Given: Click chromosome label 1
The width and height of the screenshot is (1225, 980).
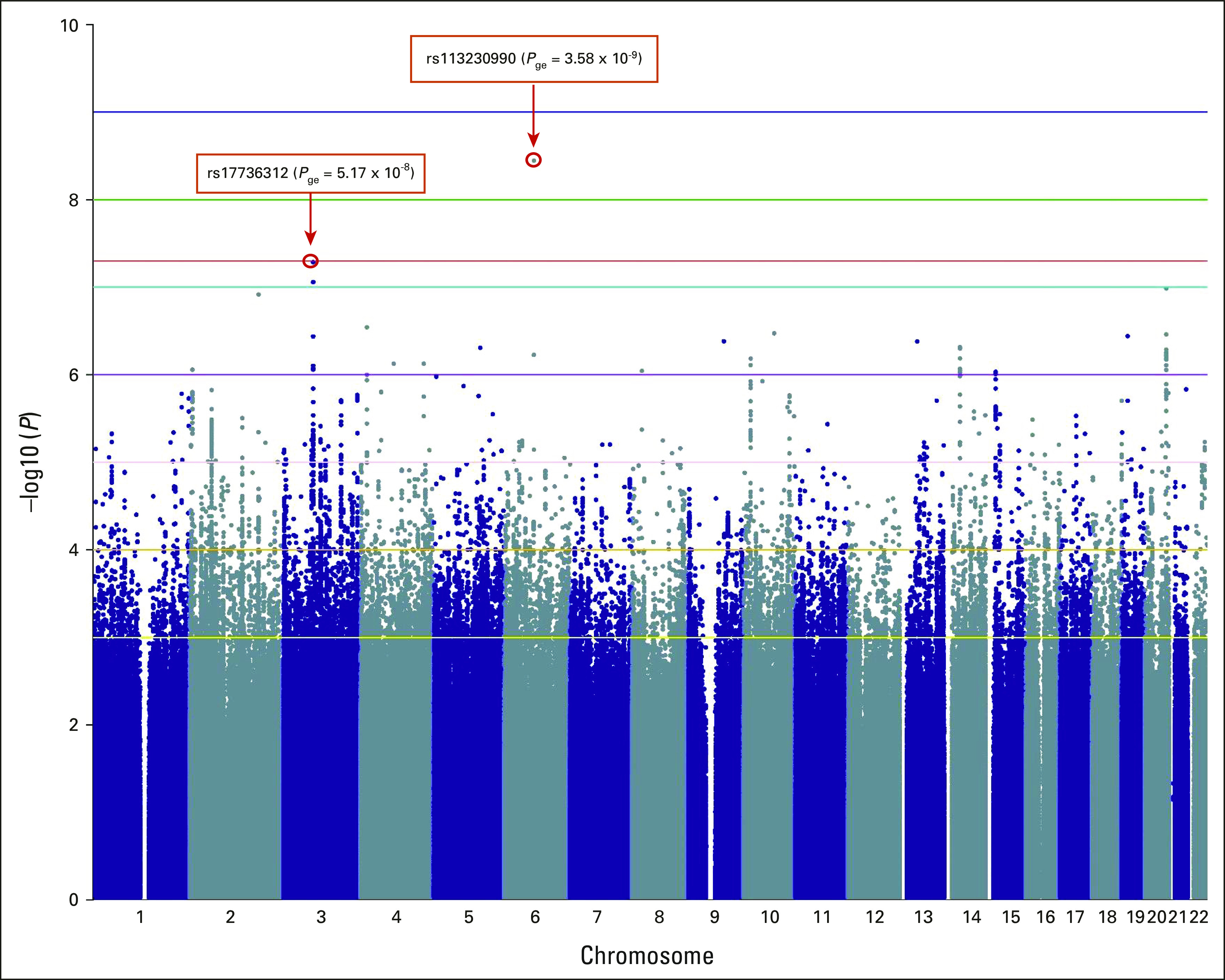Looking at the screenshot, I should [x=140, y=917].
